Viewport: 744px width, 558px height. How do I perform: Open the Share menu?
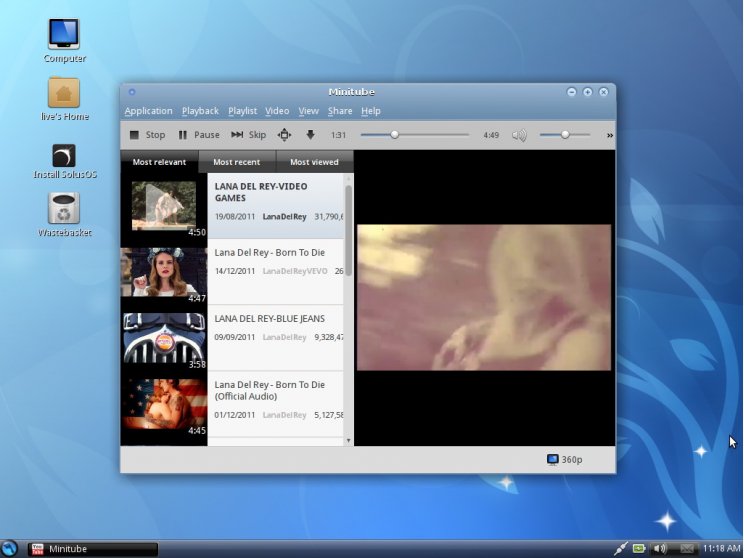(340, 111)
